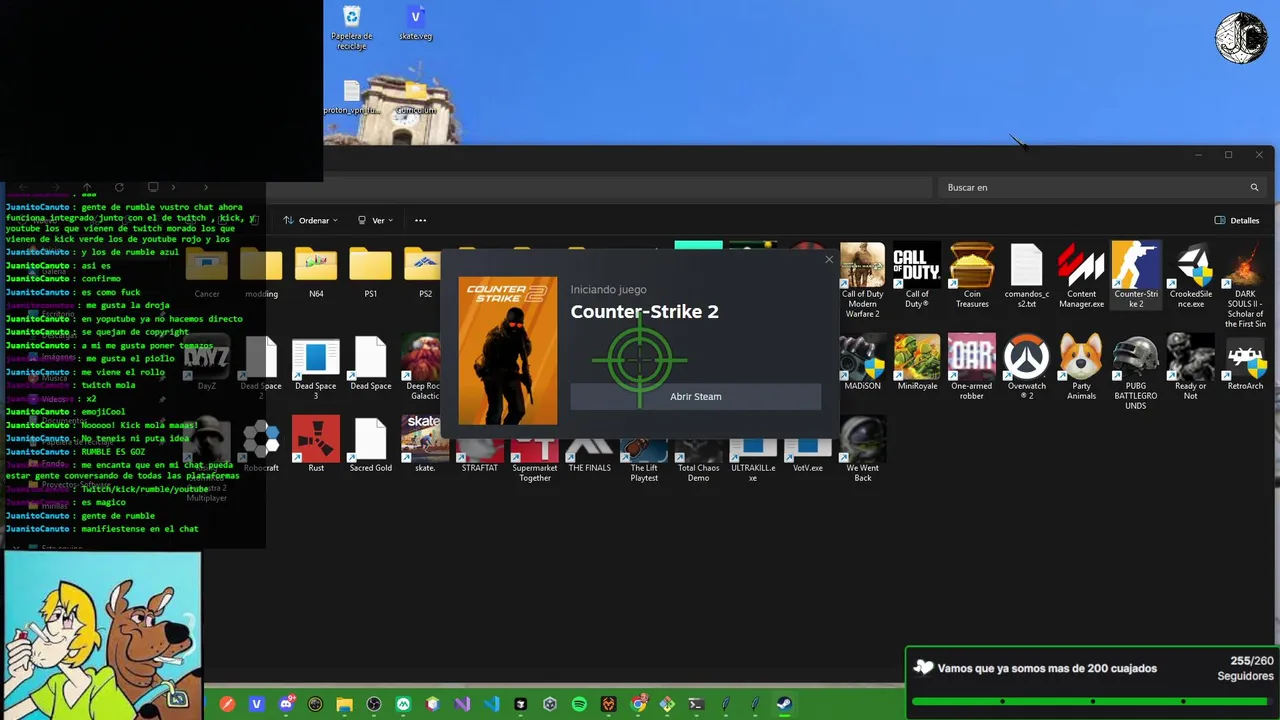The image size is (1280, 720).
Task: Select the comandos_cs2.txt file
Action: click(1027, 276)
